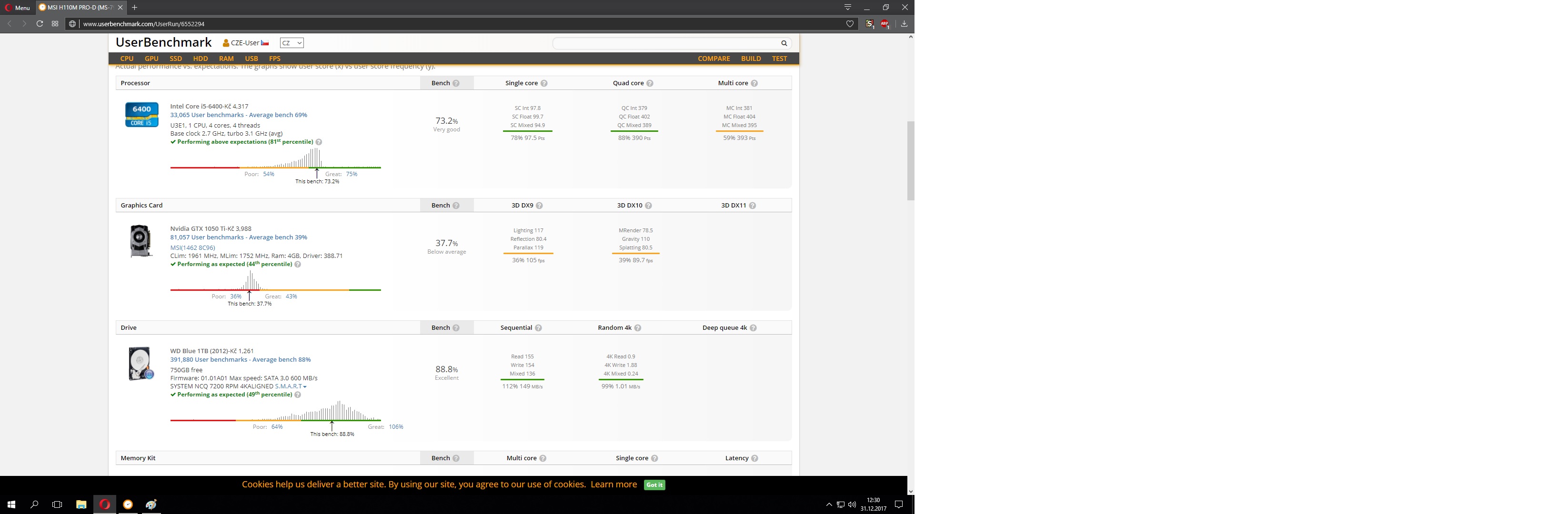Click the GTX 1050 Ti graphics card image
Viewport: 1568px width, 514px height.
141,241
